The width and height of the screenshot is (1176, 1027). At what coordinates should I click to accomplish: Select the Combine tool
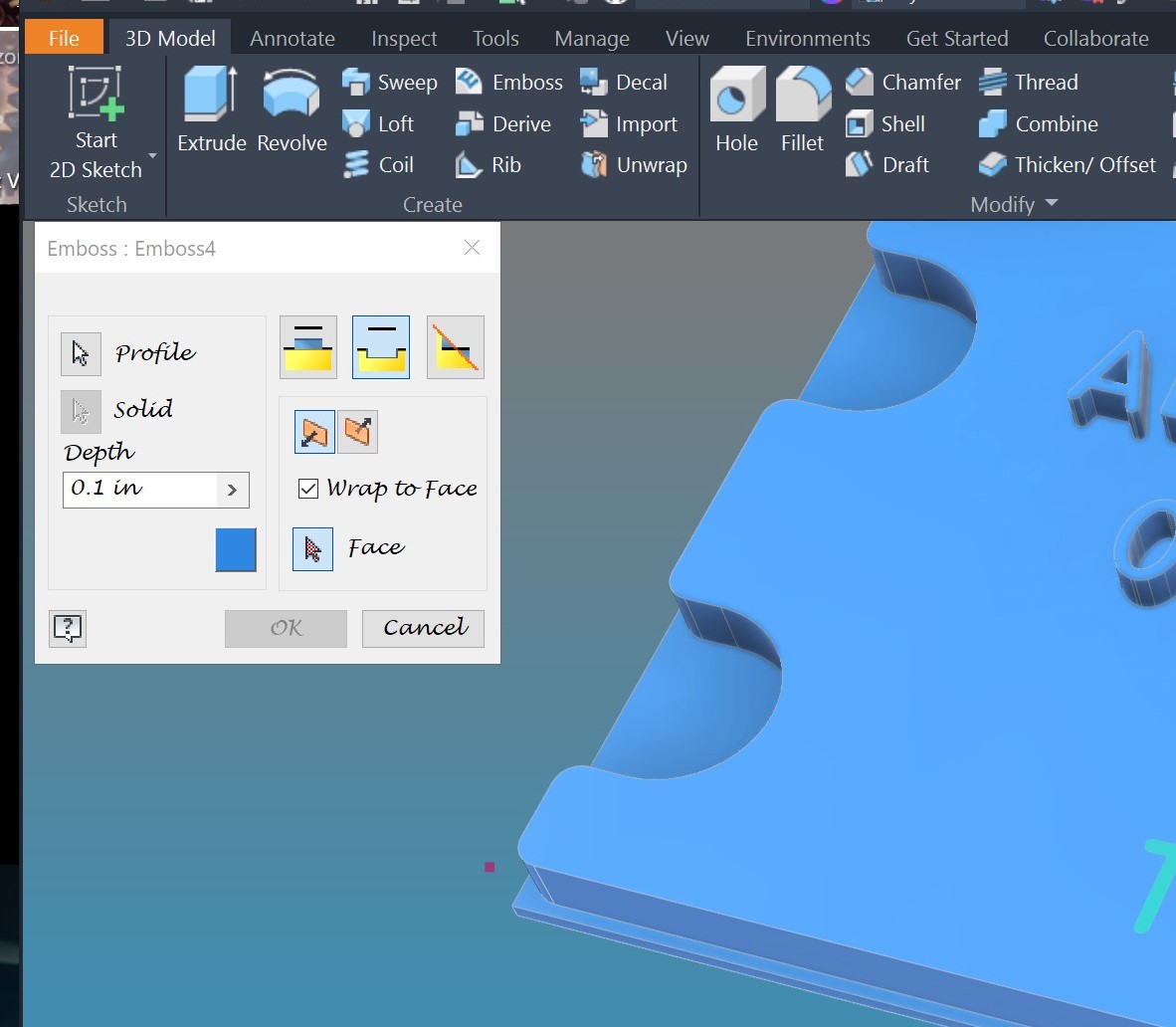coord(1038,123)
